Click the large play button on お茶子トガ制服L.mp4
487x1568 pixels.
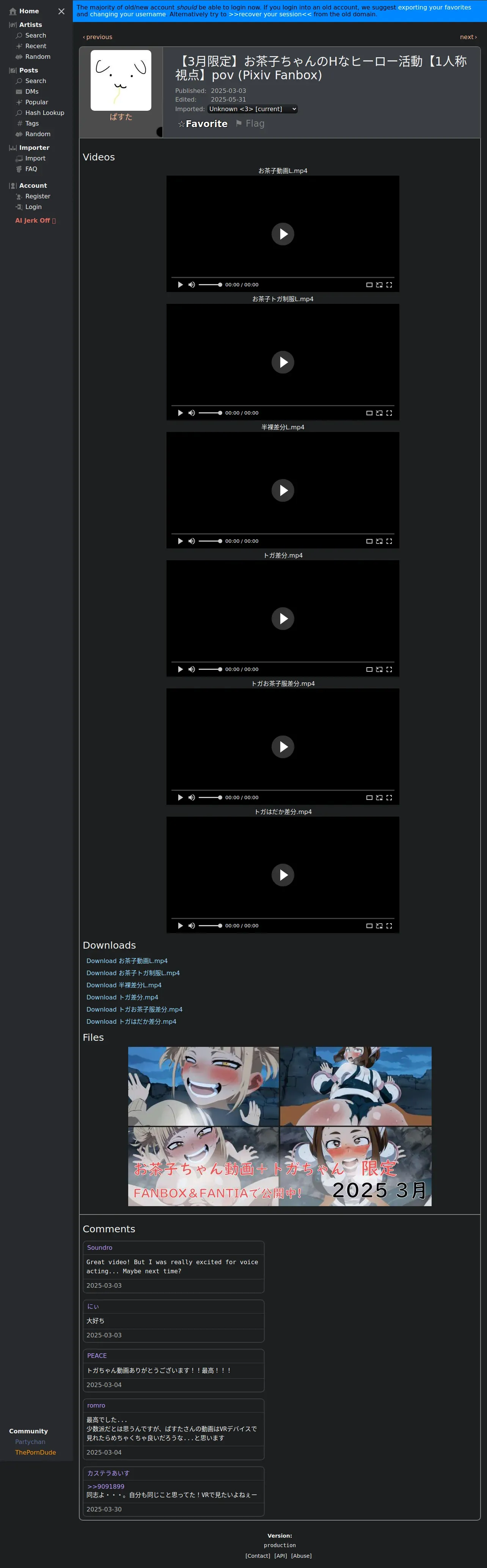tap(283, 362)
